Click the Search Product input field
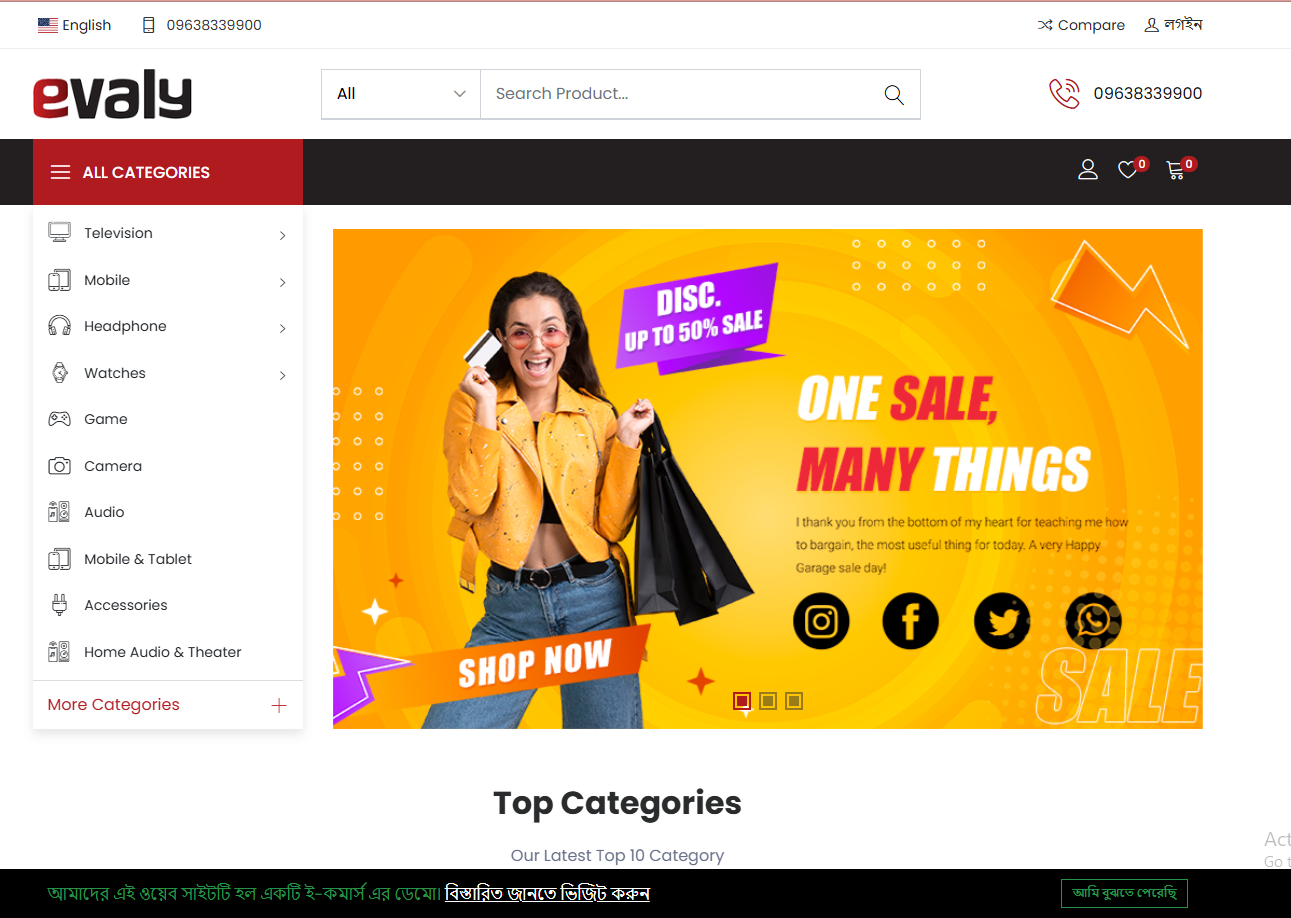The image size is (1291, 918). click(x=680, y=94)
